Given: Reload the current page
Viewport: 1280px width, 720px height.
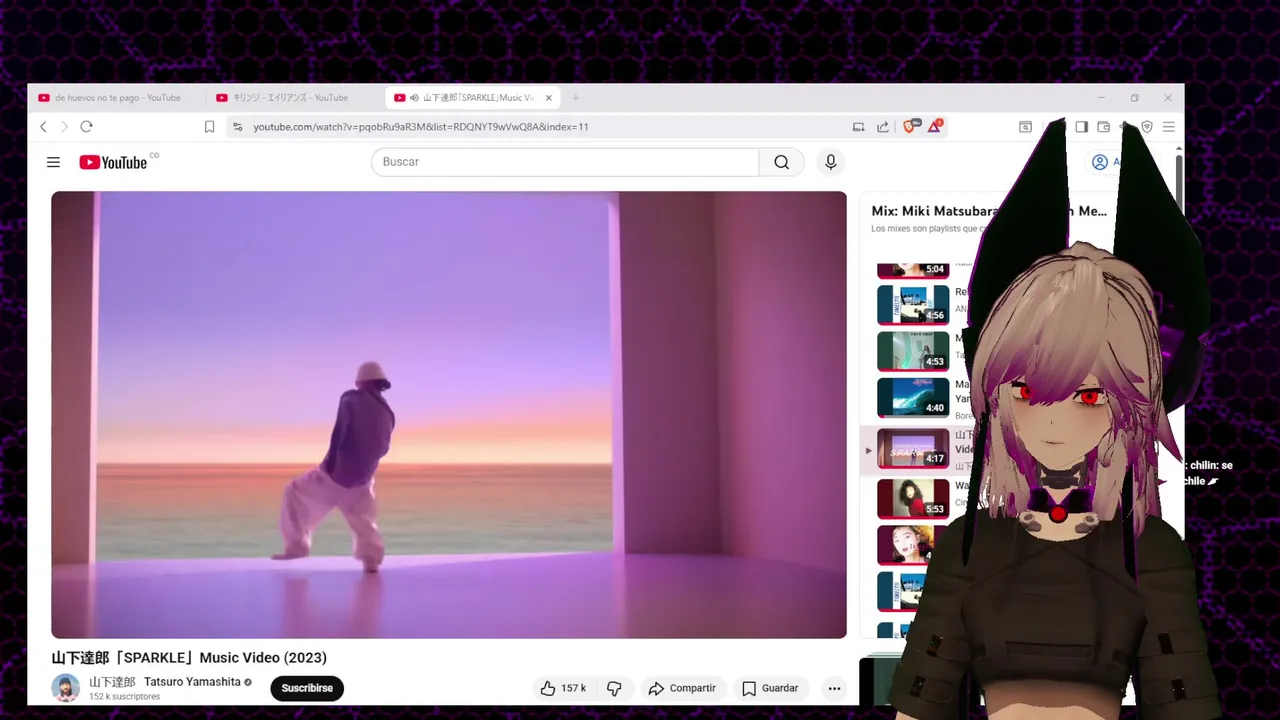Looking at the screenshot, I should click(86, 127).
